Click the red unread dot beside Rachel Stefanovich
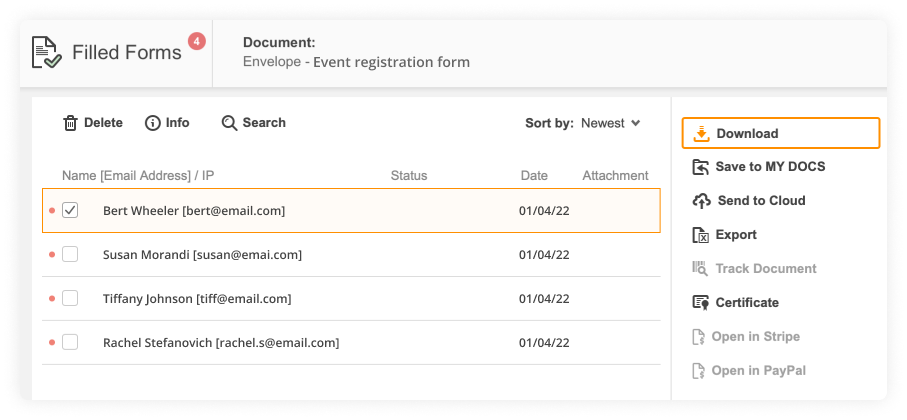907x420 pixels. pos(52,342)
